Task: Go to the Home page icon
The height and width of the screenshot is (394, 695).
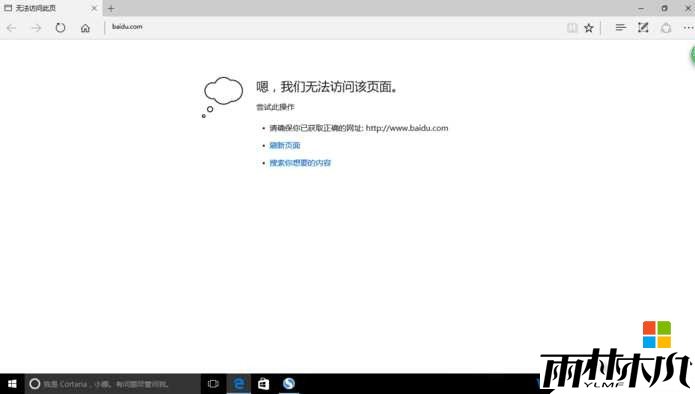Action: (85, 28)
